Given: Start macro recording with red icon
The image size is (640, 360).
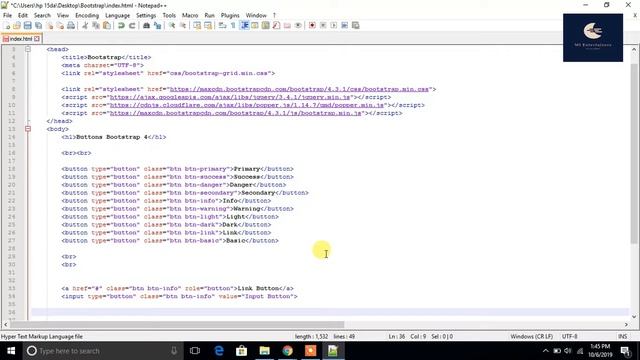Looking at the screenshot, I should click(x=312, y=25).
